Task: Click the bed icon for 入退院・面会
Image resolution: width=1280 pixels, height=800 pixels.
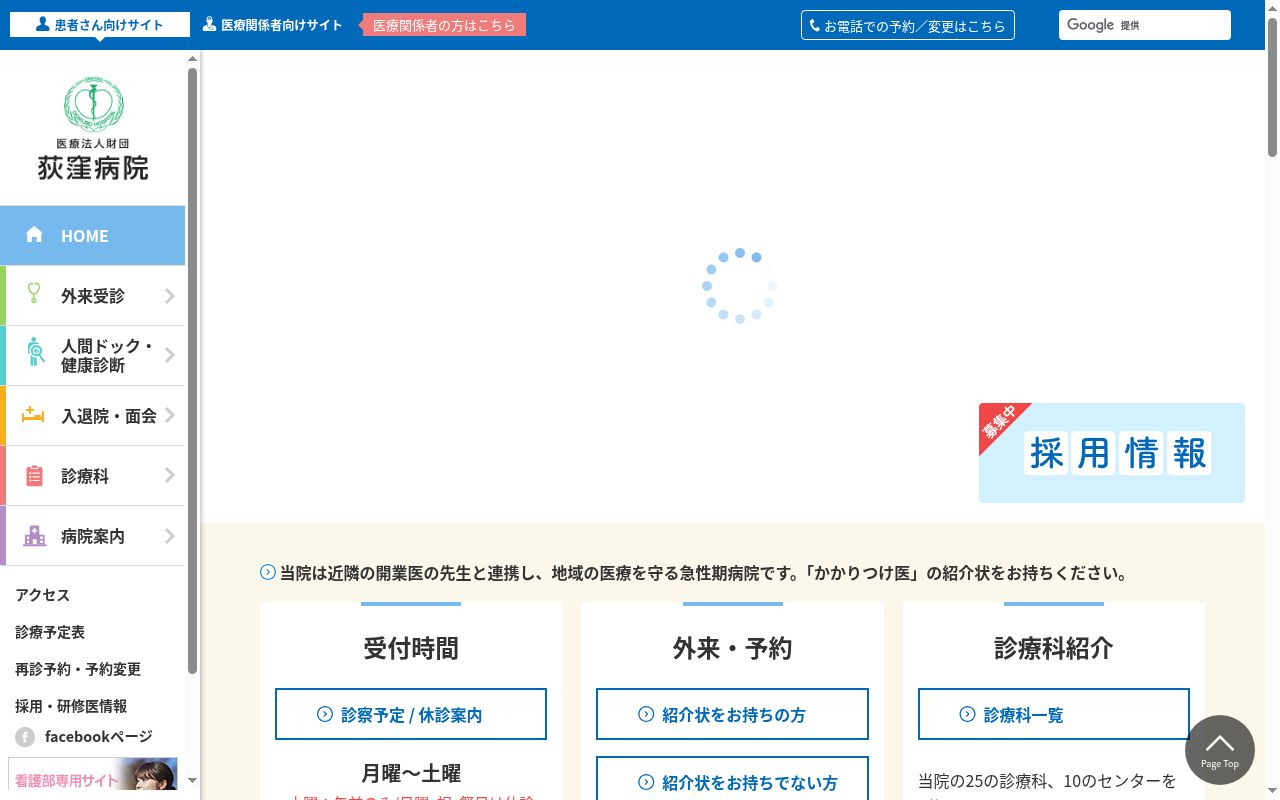Action: point(34,414)
